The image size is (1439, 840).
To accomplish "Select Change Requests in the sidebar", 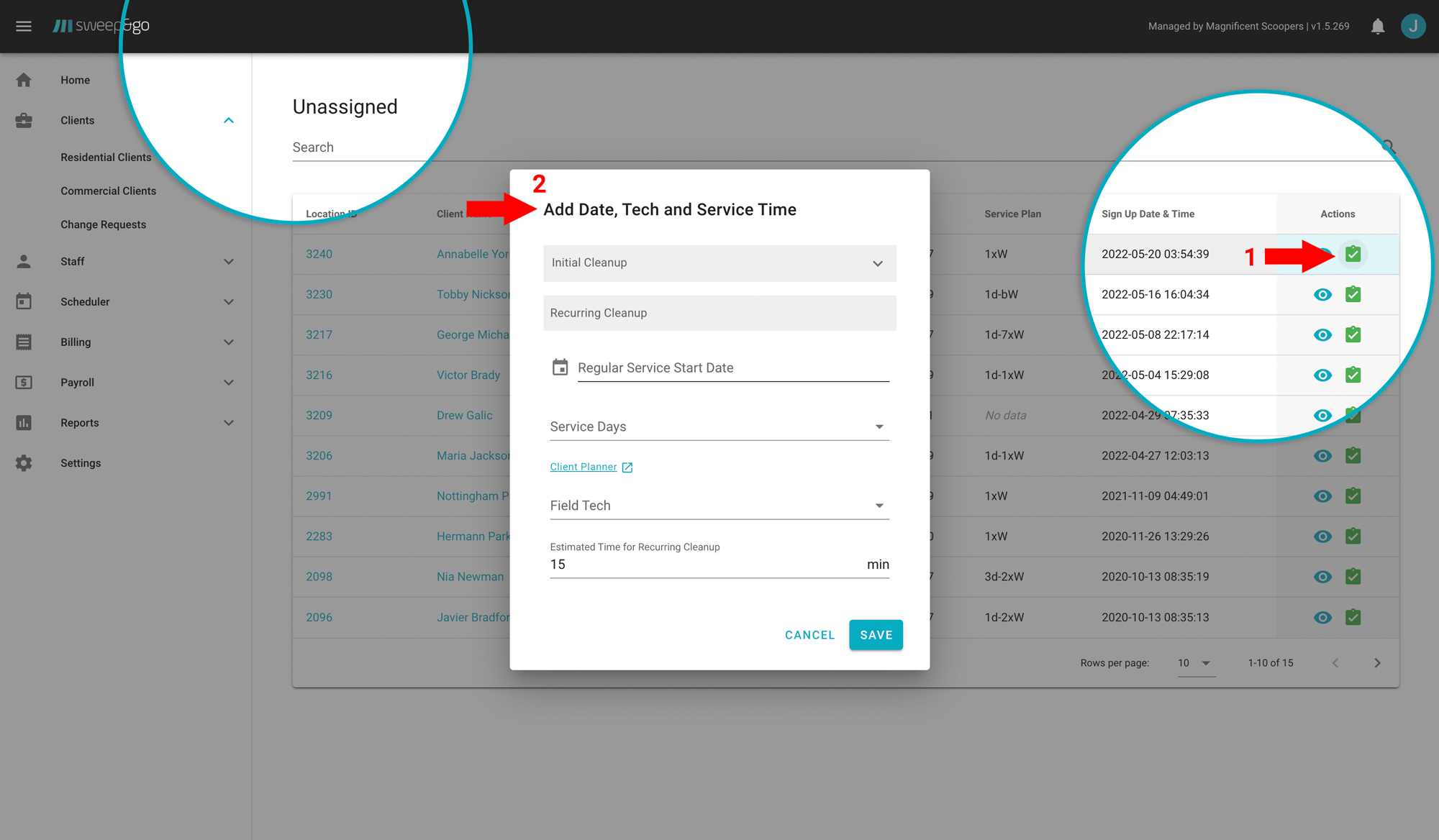I will tap(103, 224).
